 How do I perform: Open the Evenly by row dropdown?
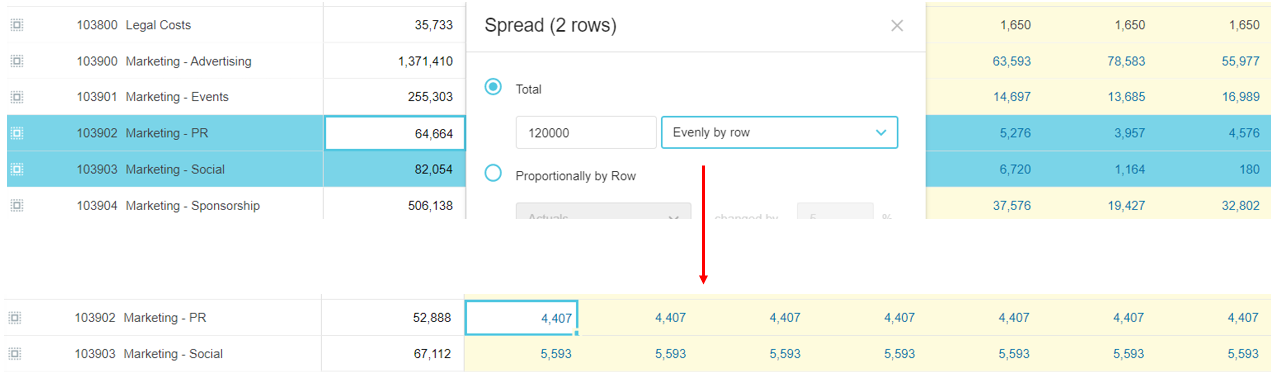click(x=779, y=132)
